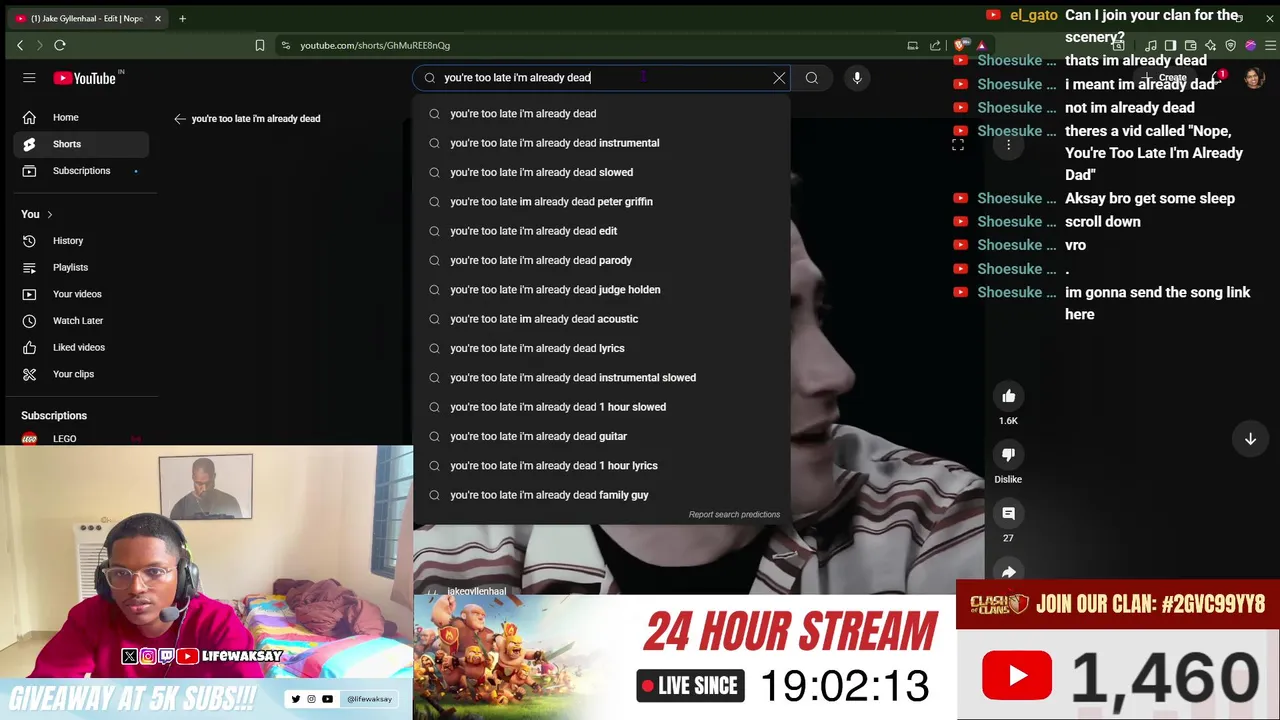The image size is (1280, 720).
Task: Reload the browser page
Action: click(x=60, y=45)
